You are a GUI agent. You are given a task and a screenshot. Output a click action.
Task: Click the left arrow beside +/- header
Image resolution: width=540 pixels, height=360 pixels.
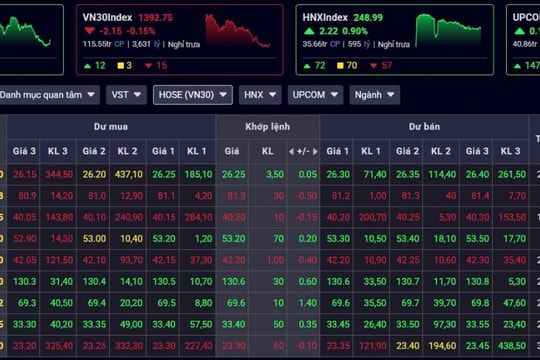291,151
